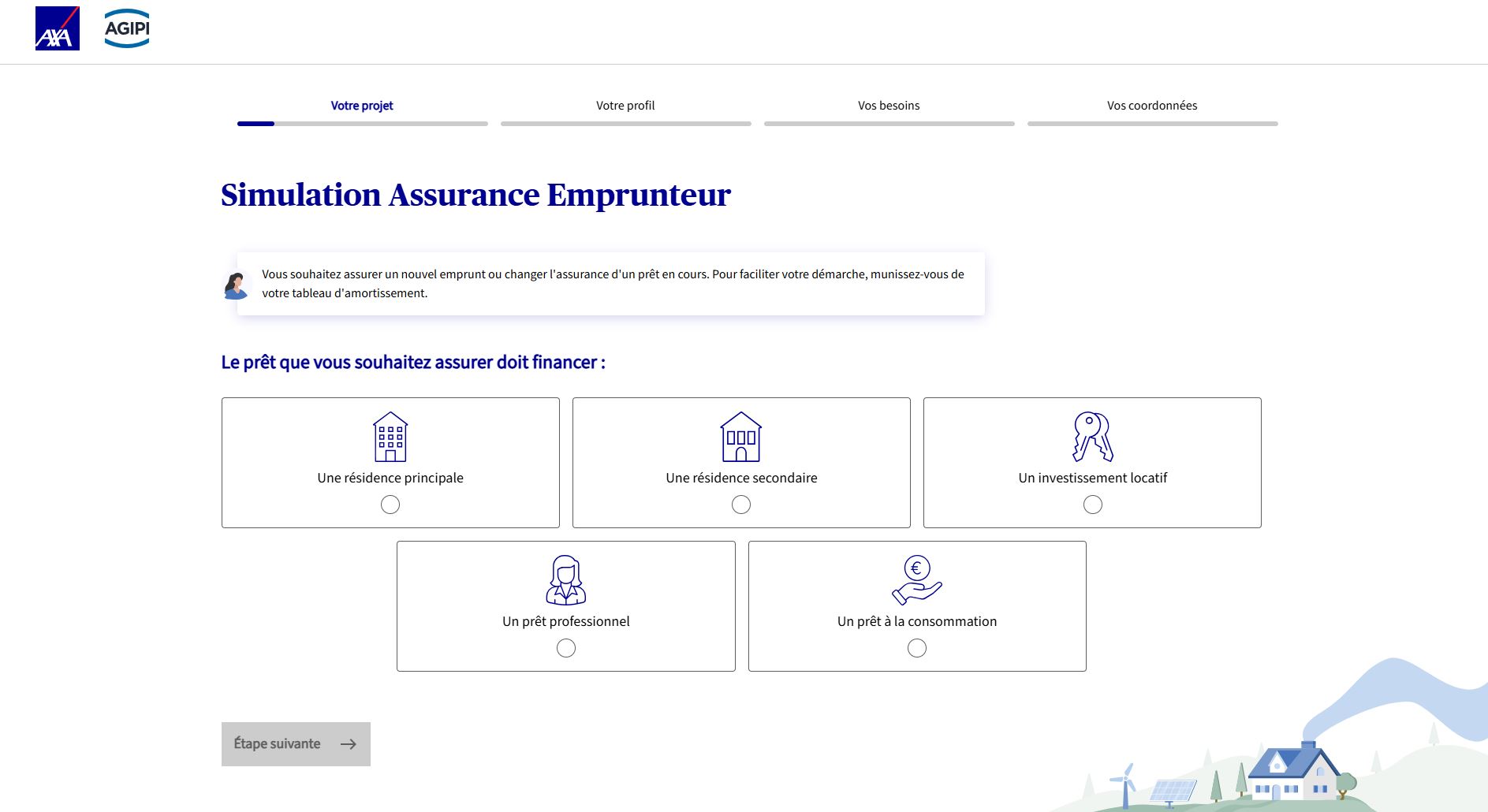Click the euro hand icon for consumer loan
Viewport: 1488px width, 812px height.
click(916, 580)
